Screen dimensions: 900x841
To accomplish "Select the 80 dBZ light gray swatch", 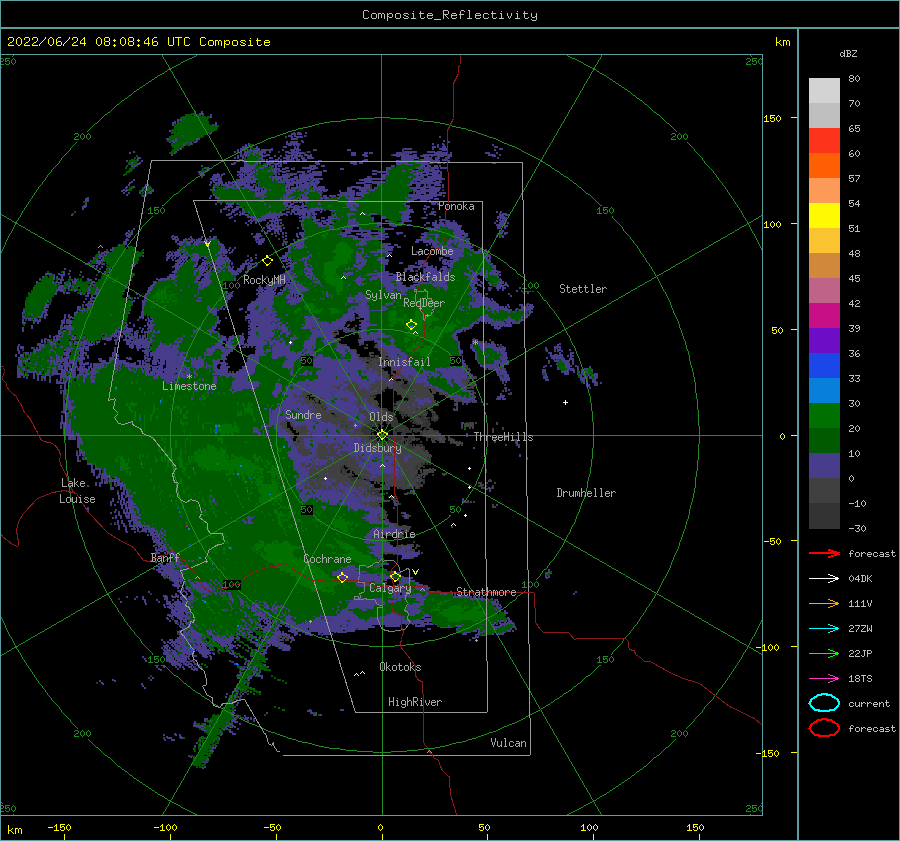I will click(824, 91).
